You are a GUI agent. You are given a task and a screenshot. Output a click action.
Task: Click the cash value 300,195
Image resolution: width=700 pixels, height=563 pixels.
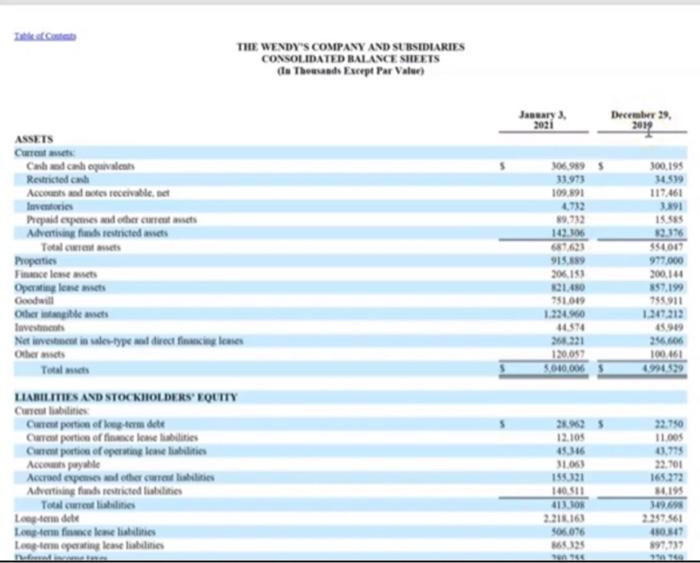pos(667,166)
